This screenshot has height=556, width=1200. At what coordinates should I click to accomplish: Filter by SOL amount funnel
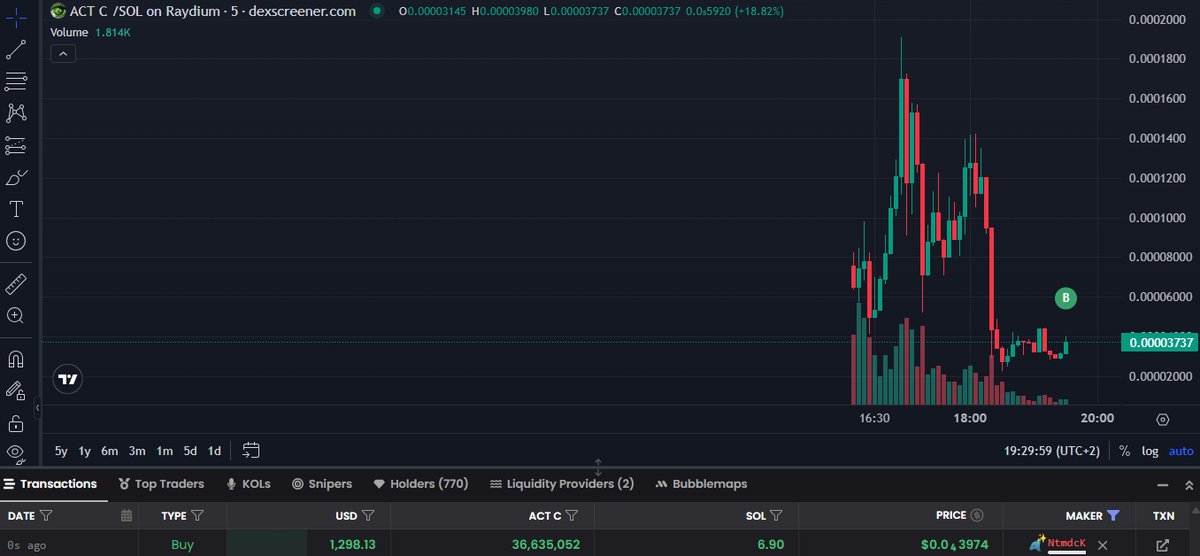[x=776, y=516]
